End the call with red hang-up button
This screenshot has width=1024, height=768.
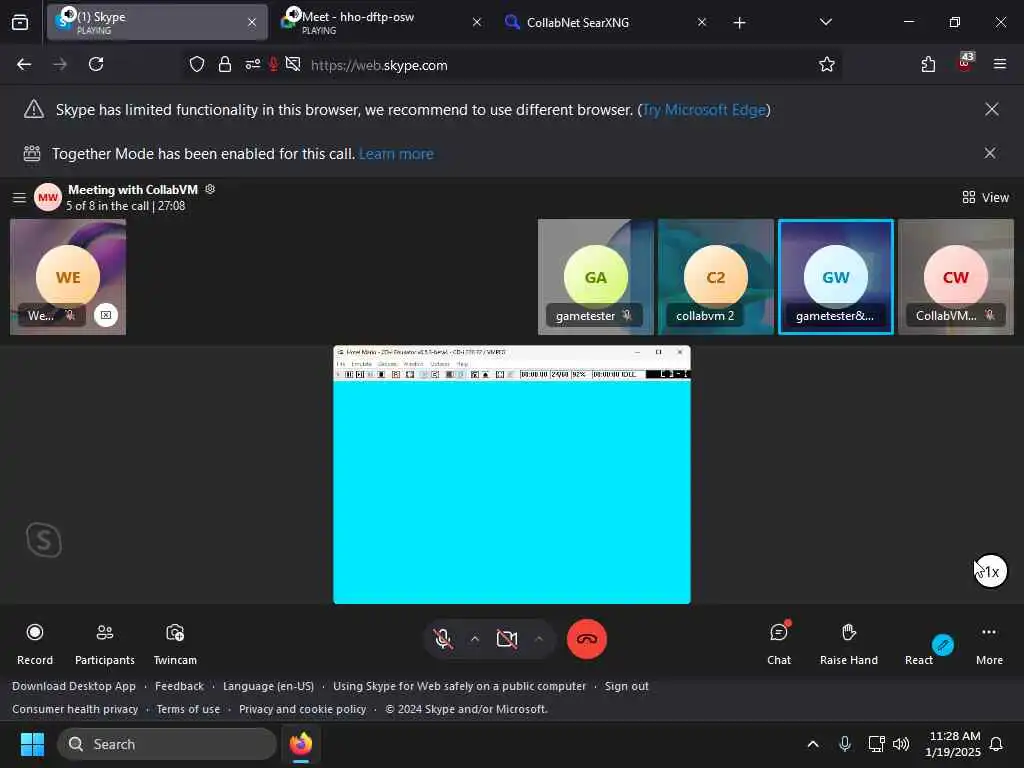click(586, 639)
